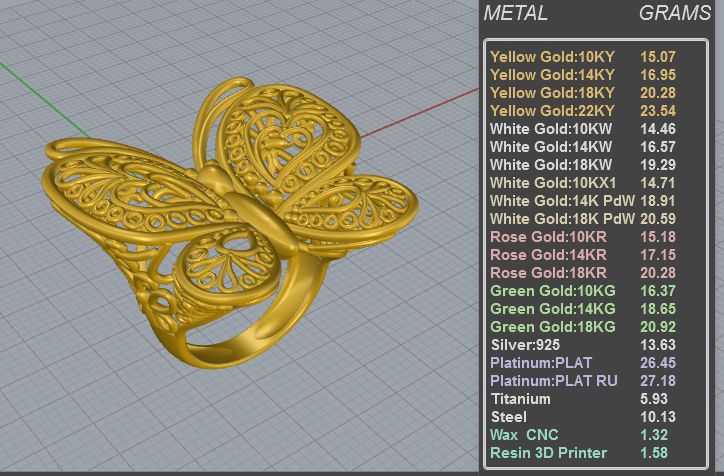Select the butterfly ring model in viewport
This screenshot has height=476, width=724.
click(x=231, y=222)
